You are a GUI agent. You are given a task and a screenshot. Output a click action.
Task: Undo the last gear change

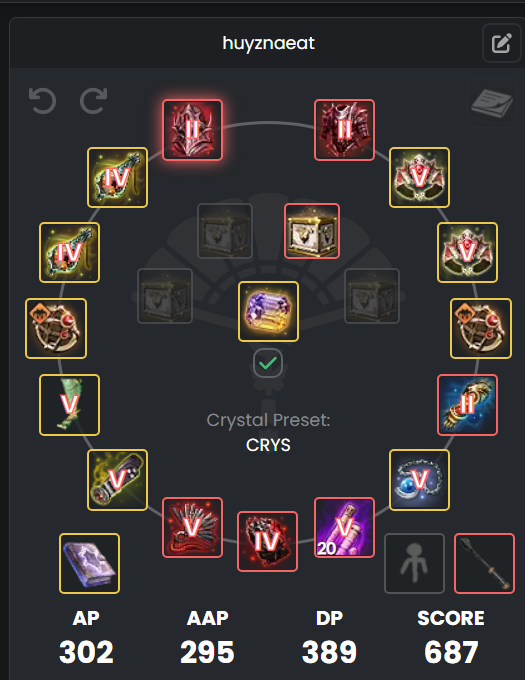(42, 101)
